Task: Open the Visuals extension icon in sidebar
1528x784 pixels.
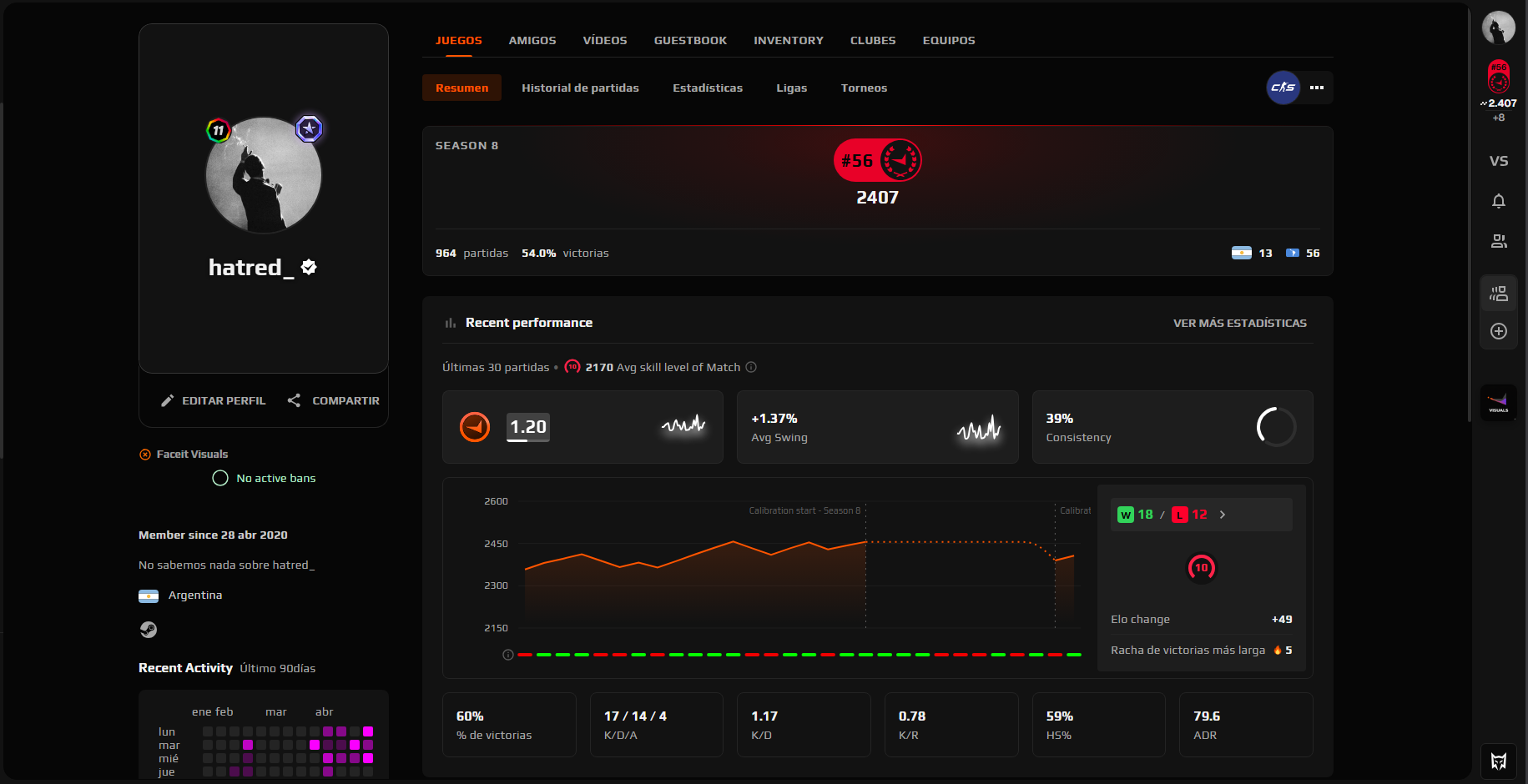Action: [1499, 403]
